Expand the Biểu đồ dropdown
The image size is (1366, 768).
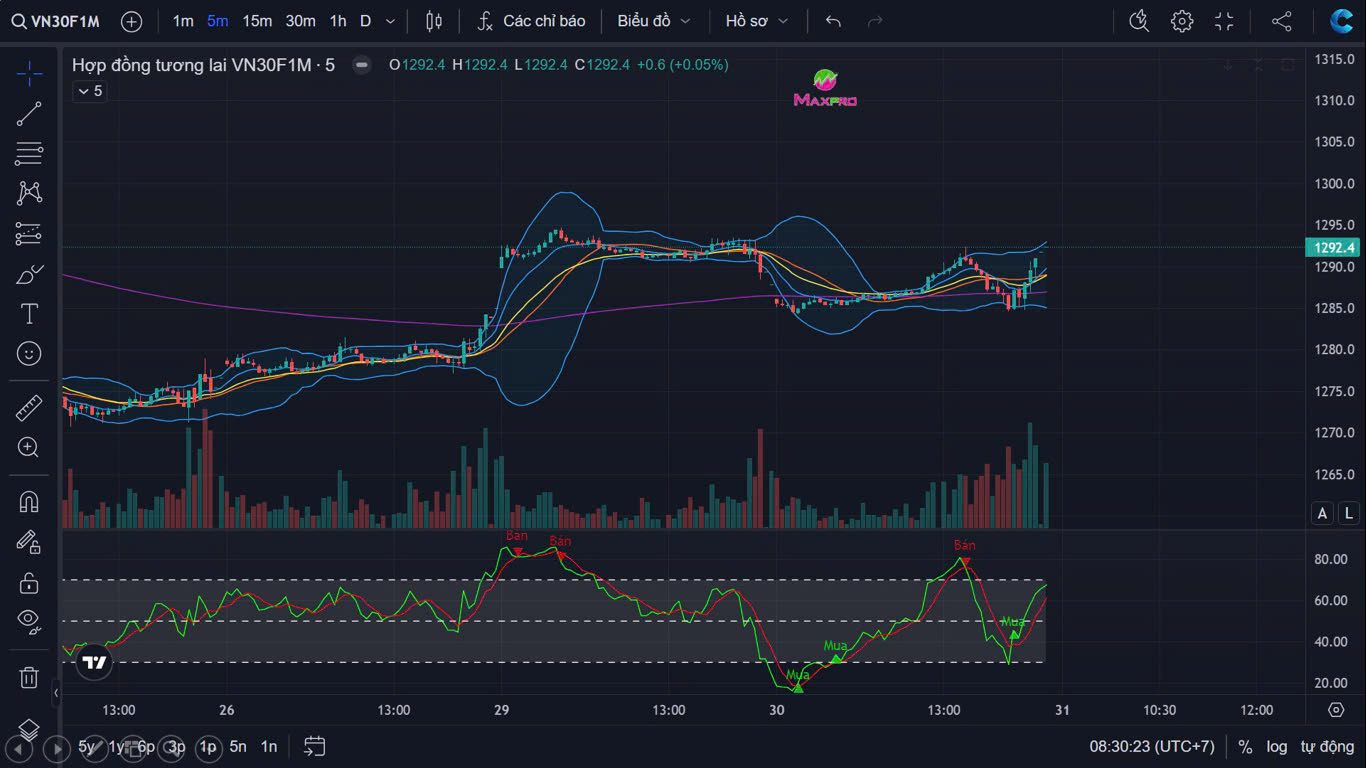654,21
